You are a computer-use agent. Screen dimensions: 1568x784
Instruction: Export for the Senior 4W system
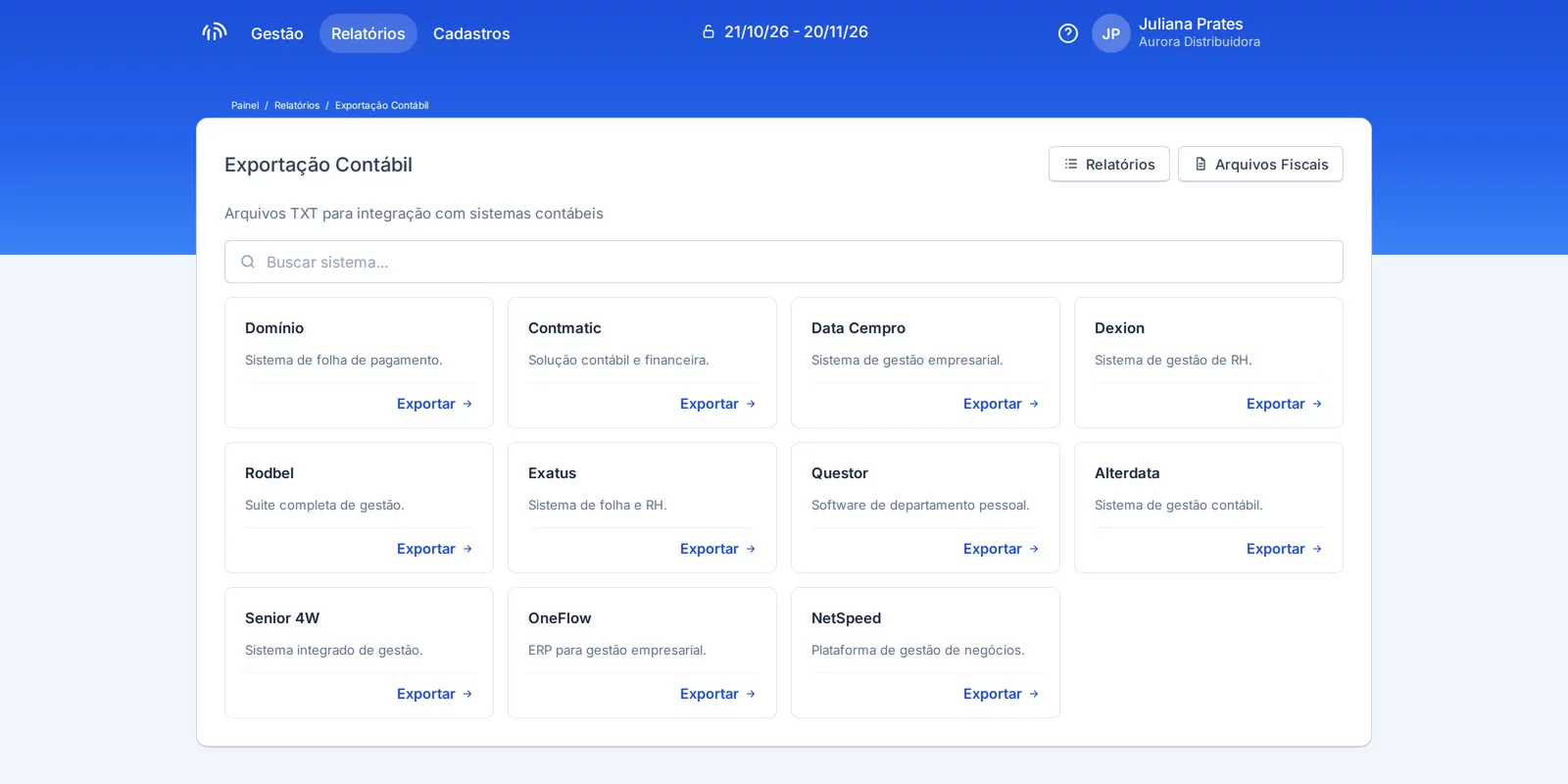[x=435, y=694]
